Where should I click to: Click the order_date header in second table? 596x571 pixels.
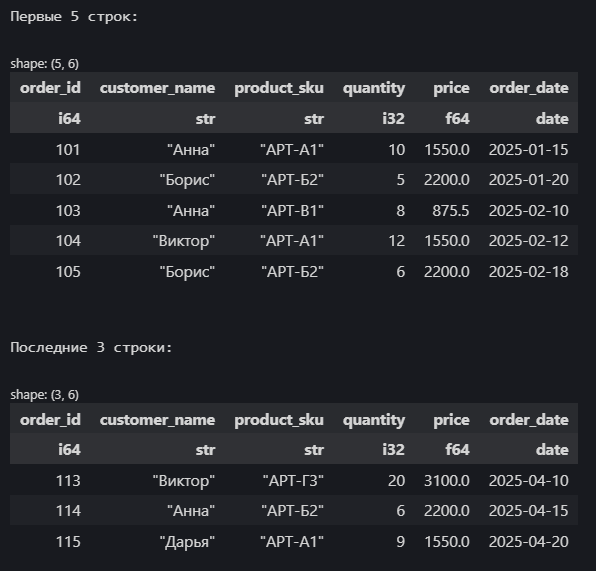(x=529, y=420)
